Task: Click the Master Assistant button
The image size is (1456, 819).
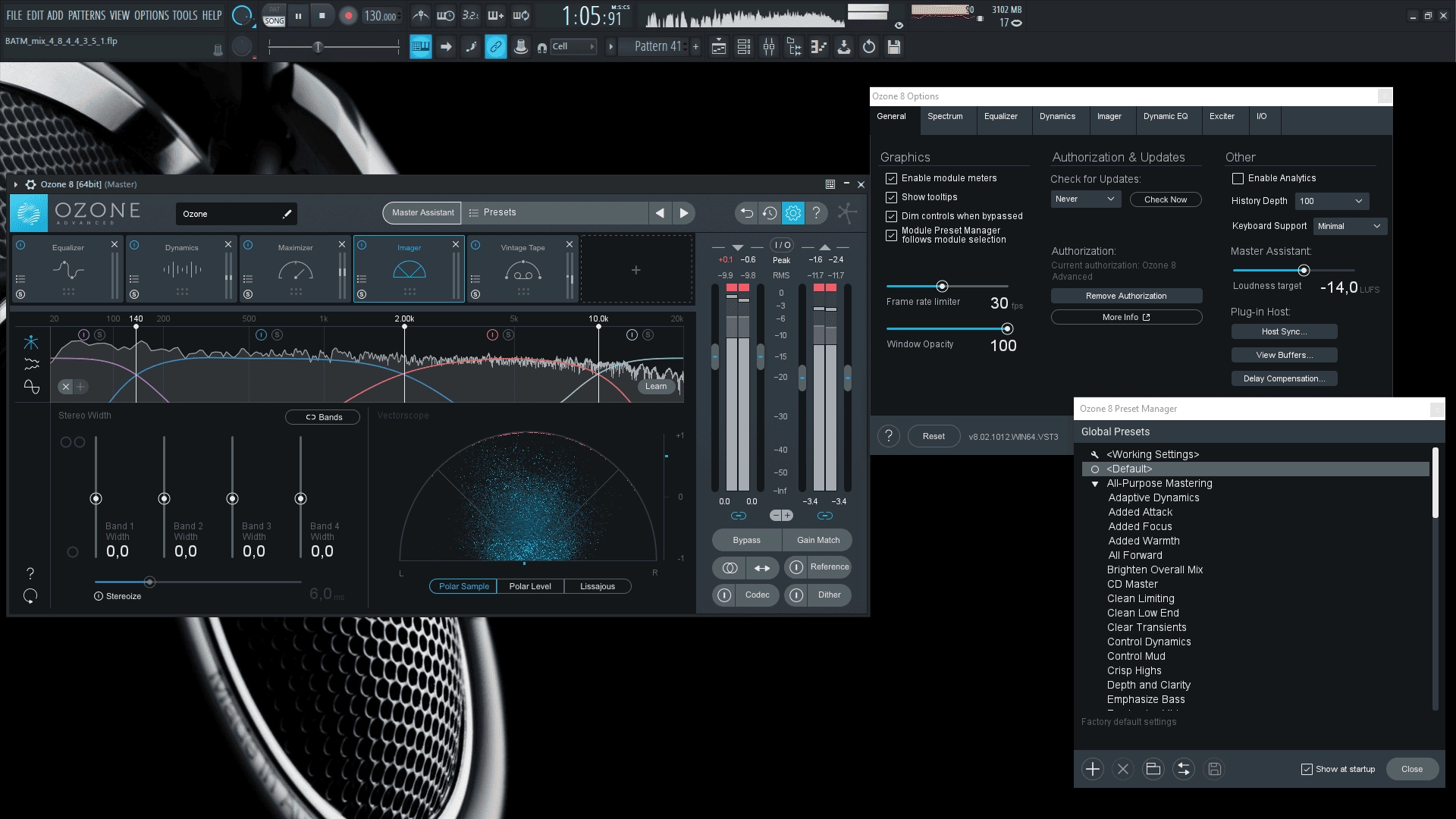Action: tap(422, 213)
